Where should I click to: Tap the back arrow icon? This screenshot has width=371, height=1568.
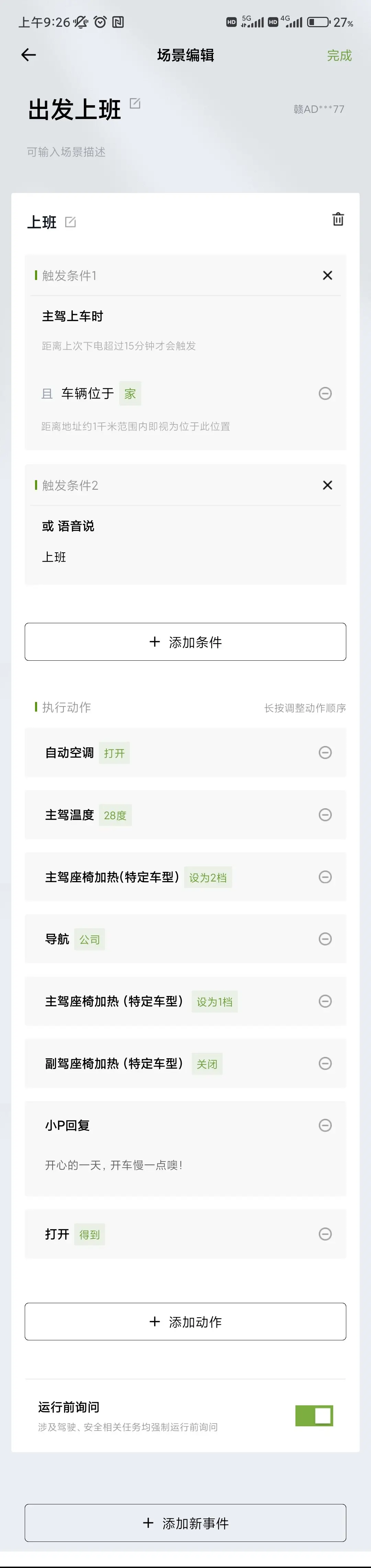click(29, 55)
